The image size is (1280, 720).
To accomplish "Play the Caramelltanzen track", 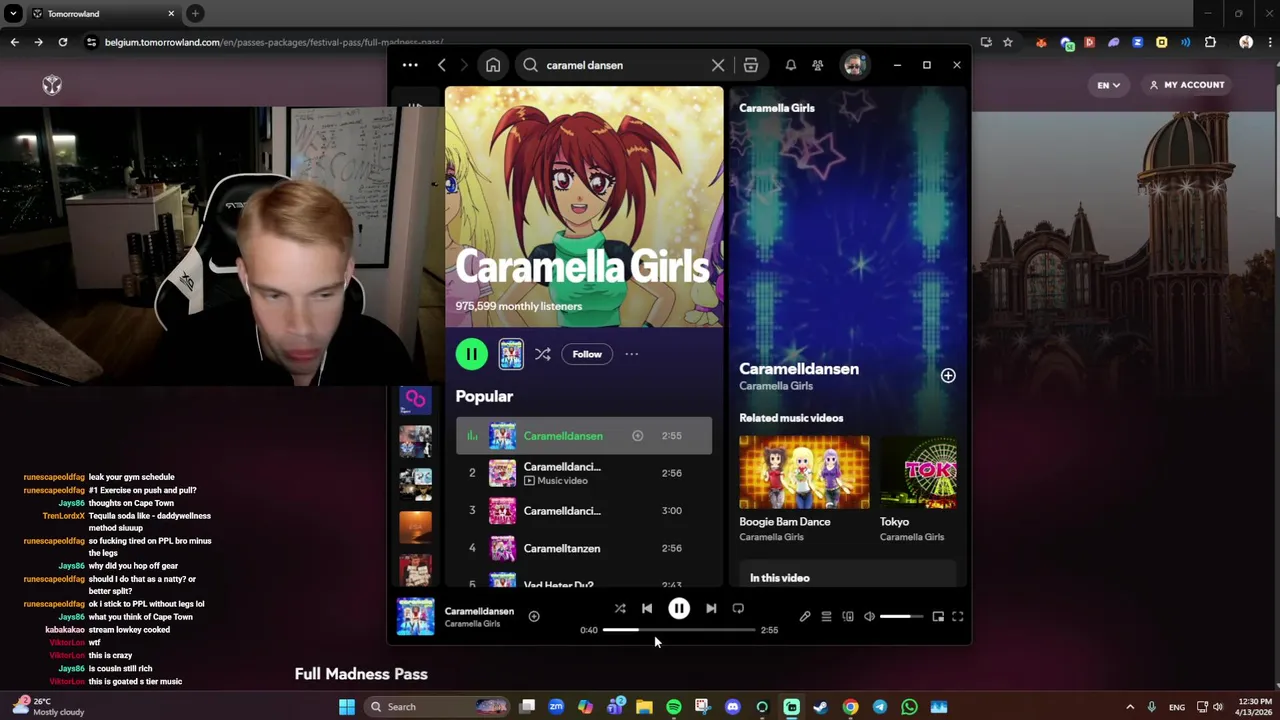I will (584, 548).
